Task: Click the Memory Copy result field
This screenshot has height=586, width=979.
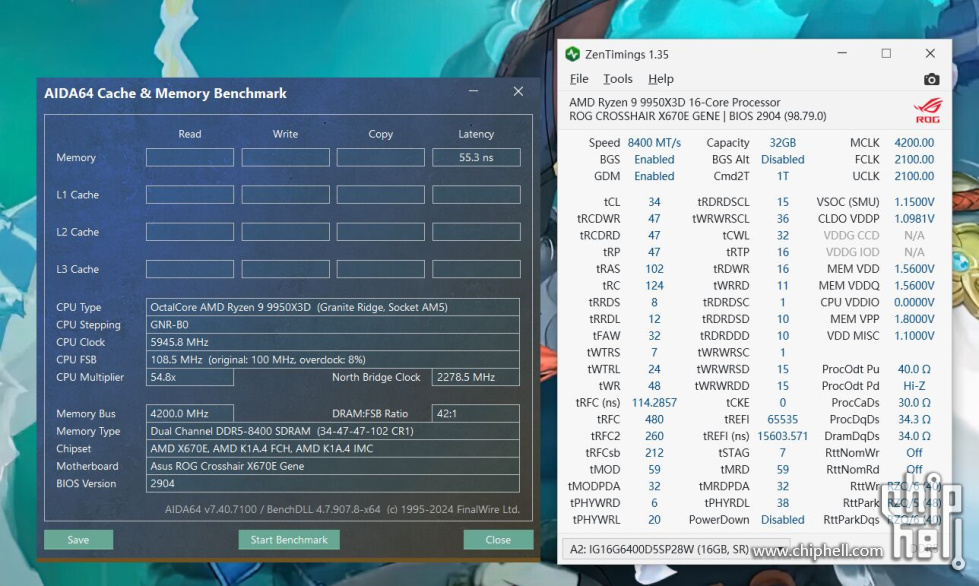Action: (380, 157)
